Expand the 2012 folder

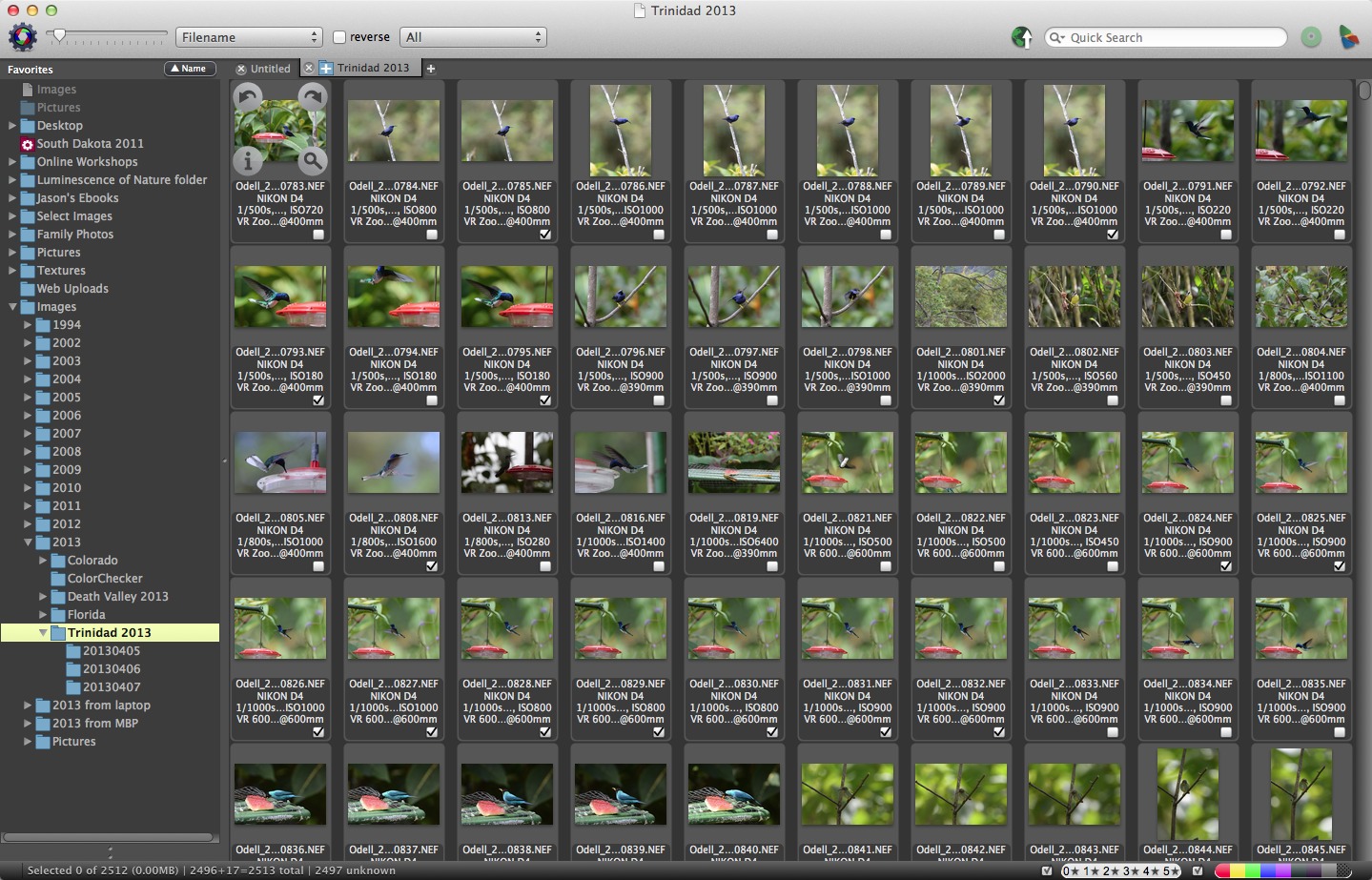[28, 524]
